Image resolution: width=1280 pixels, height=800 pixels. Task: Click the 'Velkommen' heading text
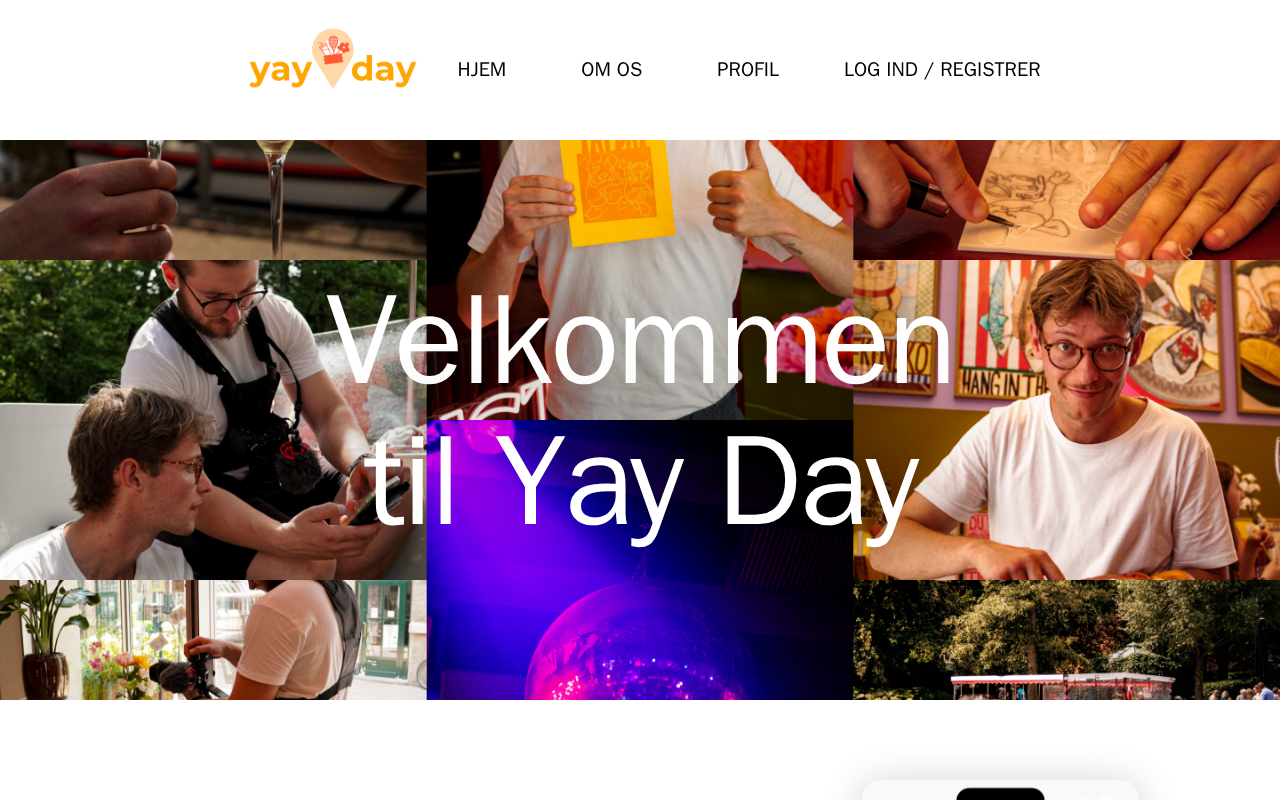pos(640,340)
